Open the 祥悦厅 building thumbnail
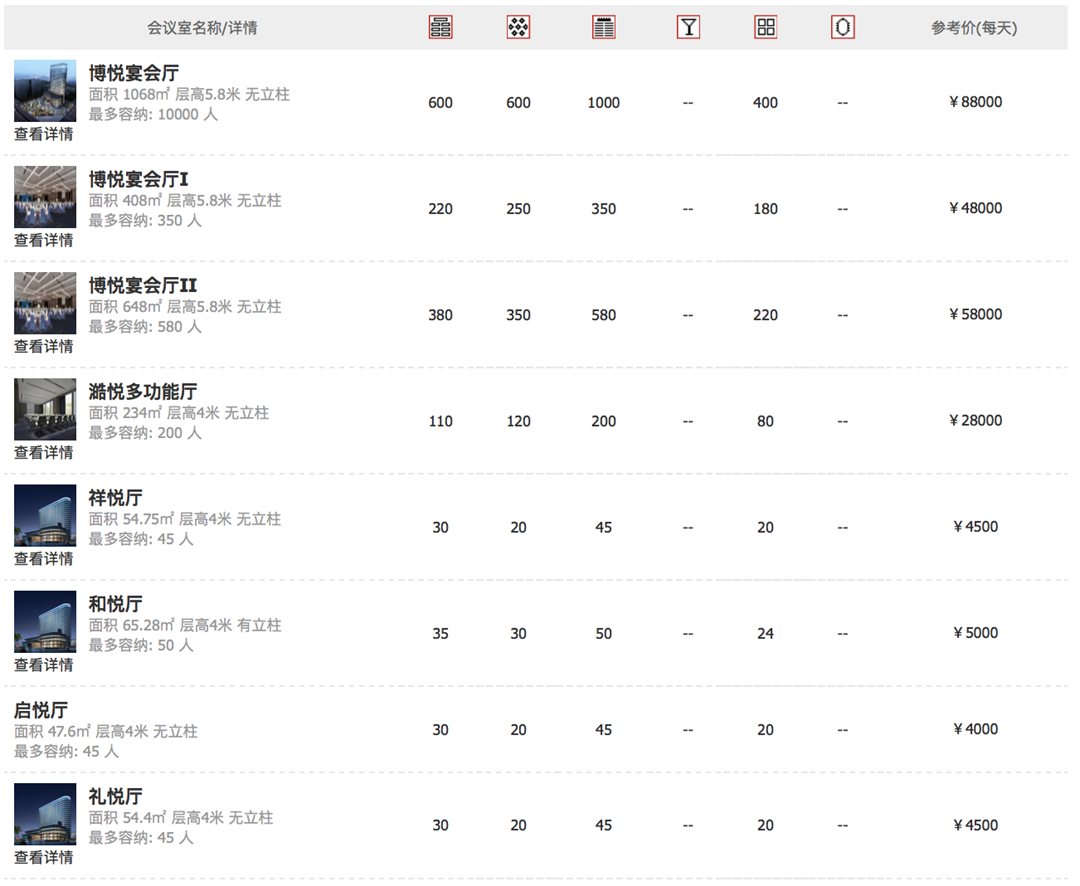1080x886 pixels. click(x=45, y=515)
